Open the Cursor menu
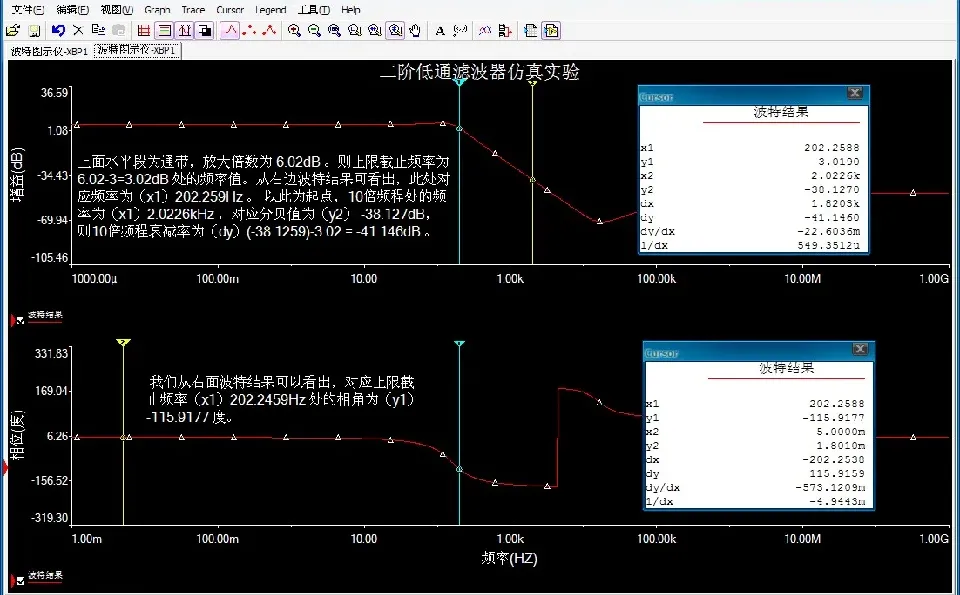 click(230, 10)
